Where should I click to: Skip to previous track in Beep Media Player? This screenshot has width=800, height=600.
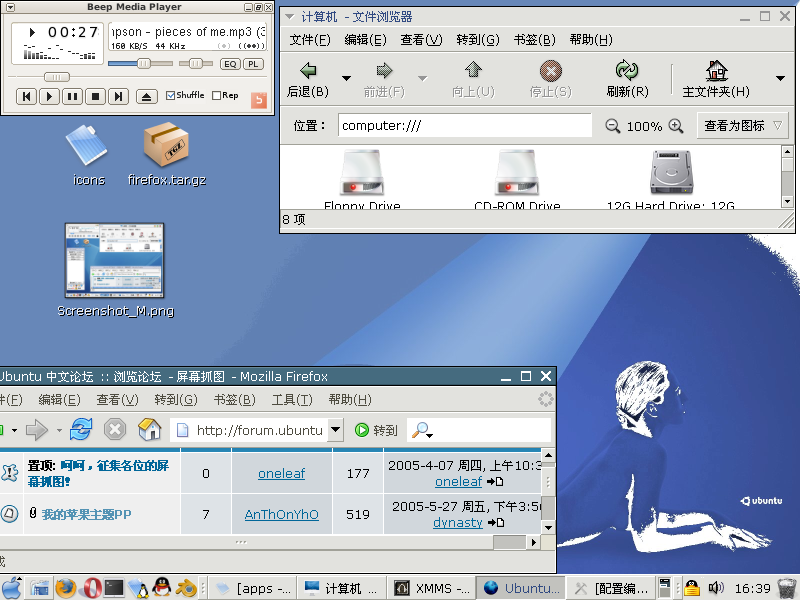[27, 96]
